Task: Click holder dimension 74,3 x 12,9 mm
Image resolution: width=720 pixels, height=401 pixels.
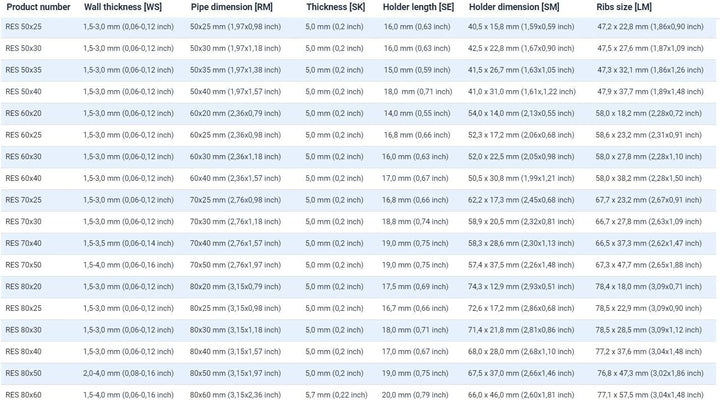Action: [x=521, y=287]
